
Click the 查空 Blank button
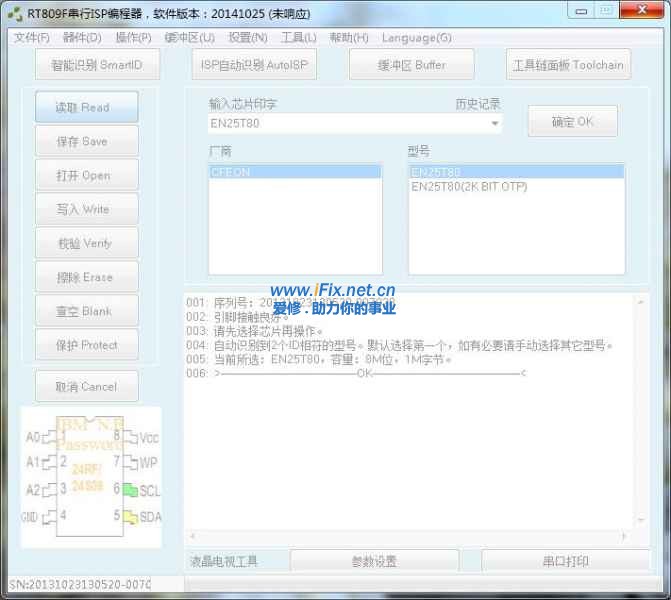click(x=87, y=311)
